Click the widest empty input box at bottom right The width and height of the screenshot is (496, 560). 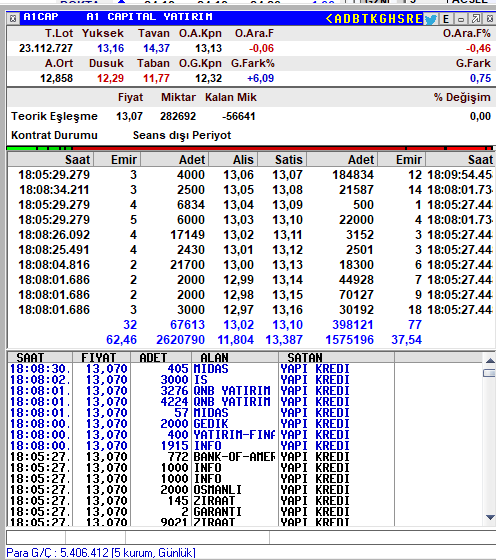(x=382, y=537)
